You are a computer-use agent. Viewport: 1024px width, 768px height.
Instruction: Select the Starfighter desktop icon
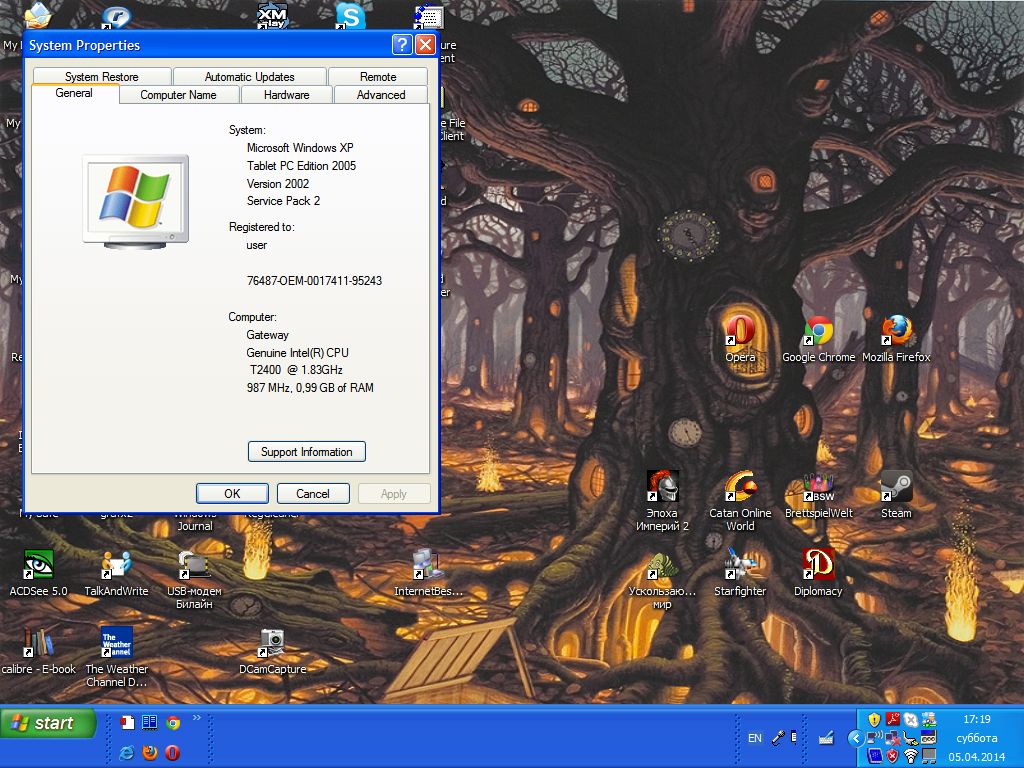pyautogui.click(x=740, y=572)
